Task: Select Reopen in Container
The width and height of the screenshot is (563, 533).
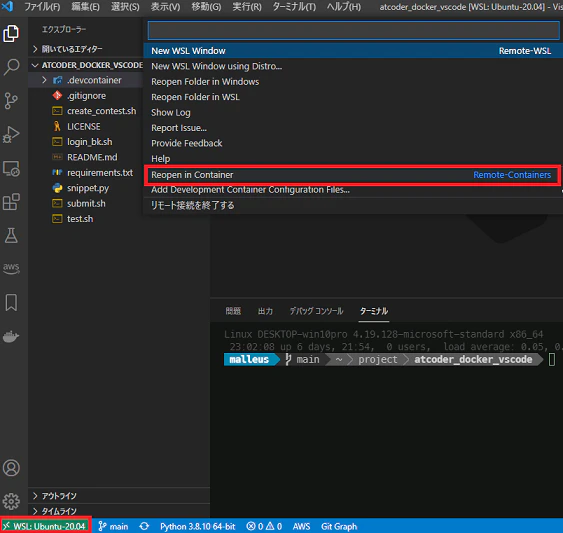Action: pyautogui.click(x=353, y=175)
